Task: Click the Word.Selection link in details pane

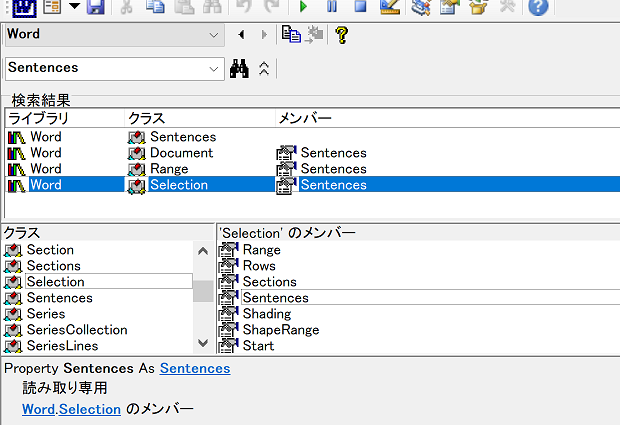Action: pos(71,409)
